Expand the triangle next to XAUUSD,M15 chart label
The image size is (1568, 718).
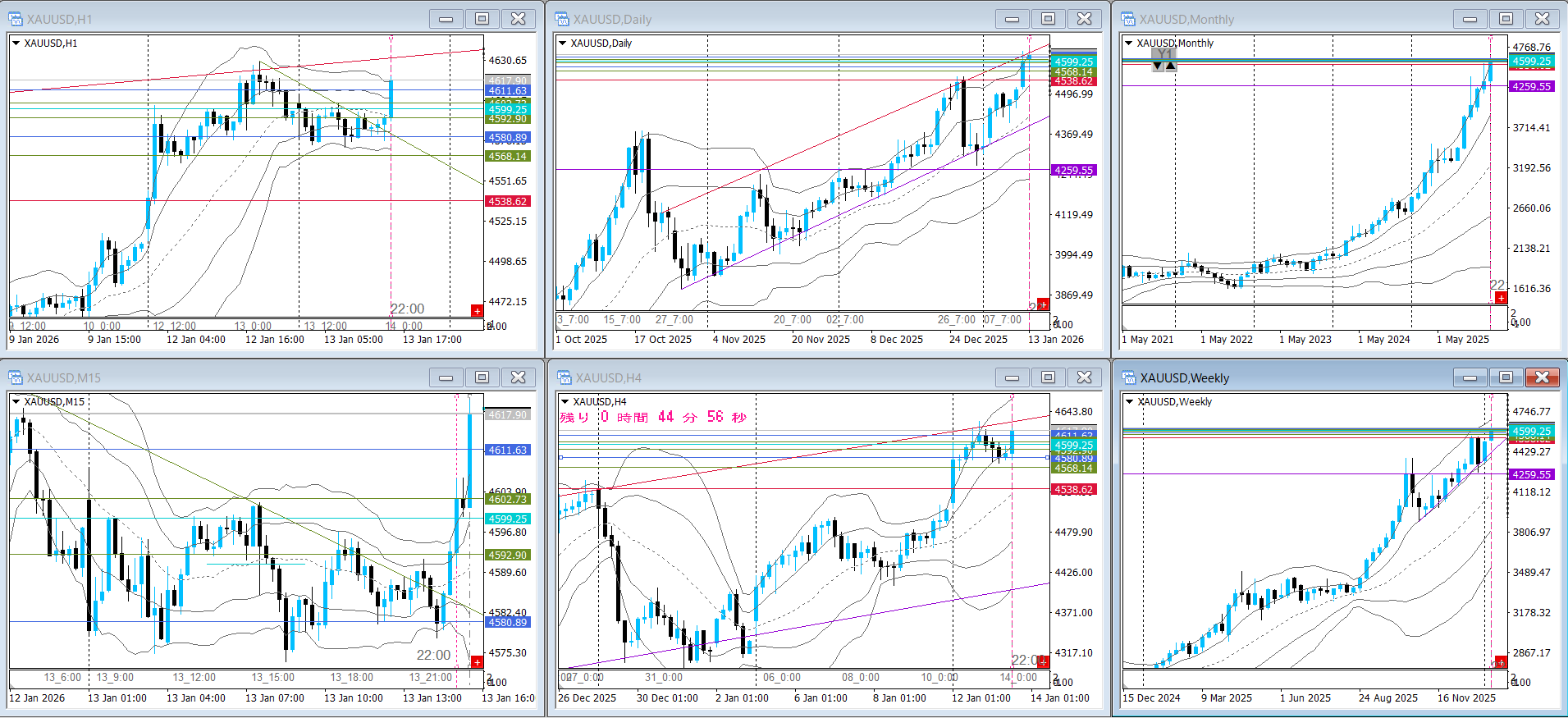click(16, 402)
